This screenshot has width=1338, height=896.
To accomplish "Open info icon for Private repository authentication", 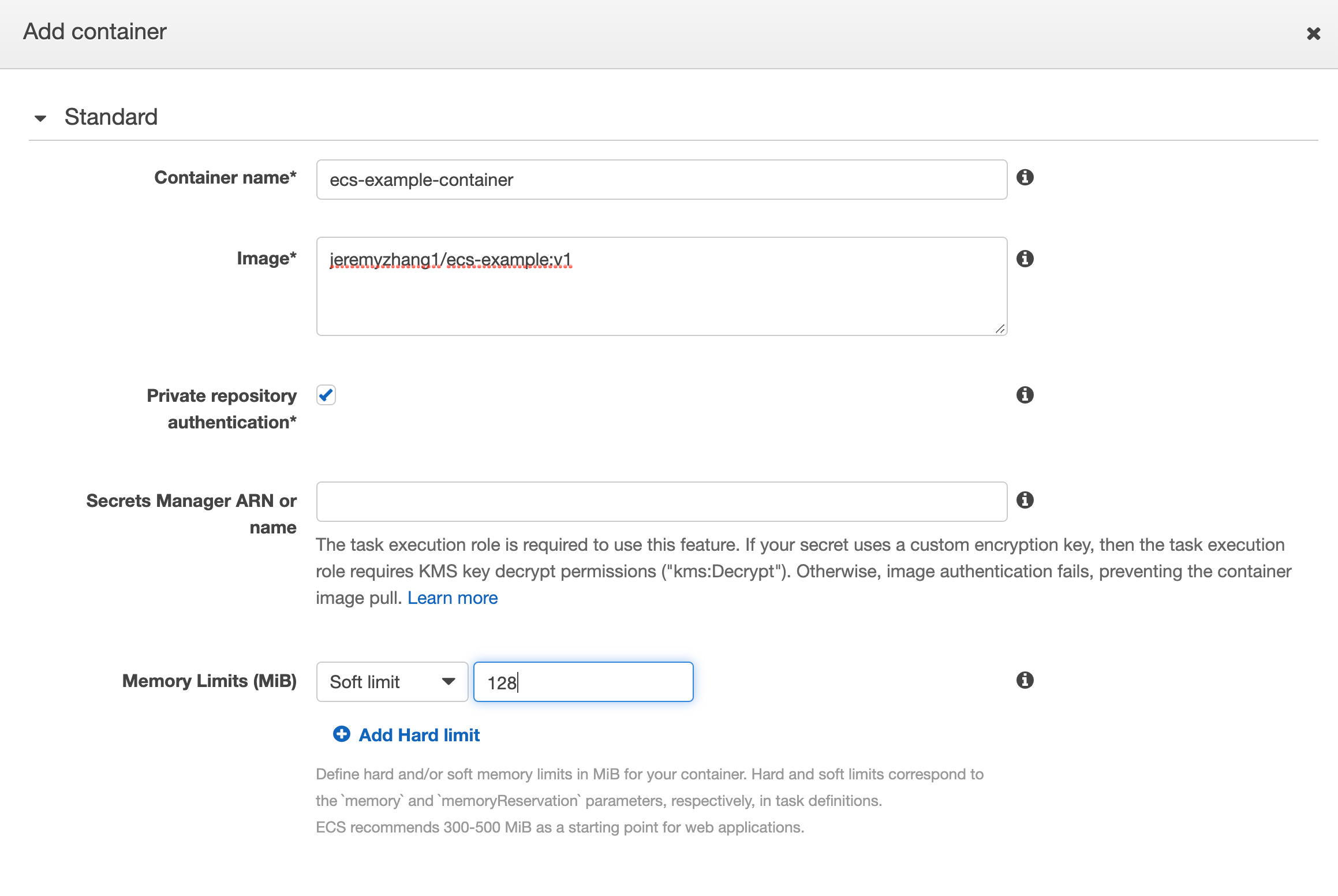I will (1025, 395).
